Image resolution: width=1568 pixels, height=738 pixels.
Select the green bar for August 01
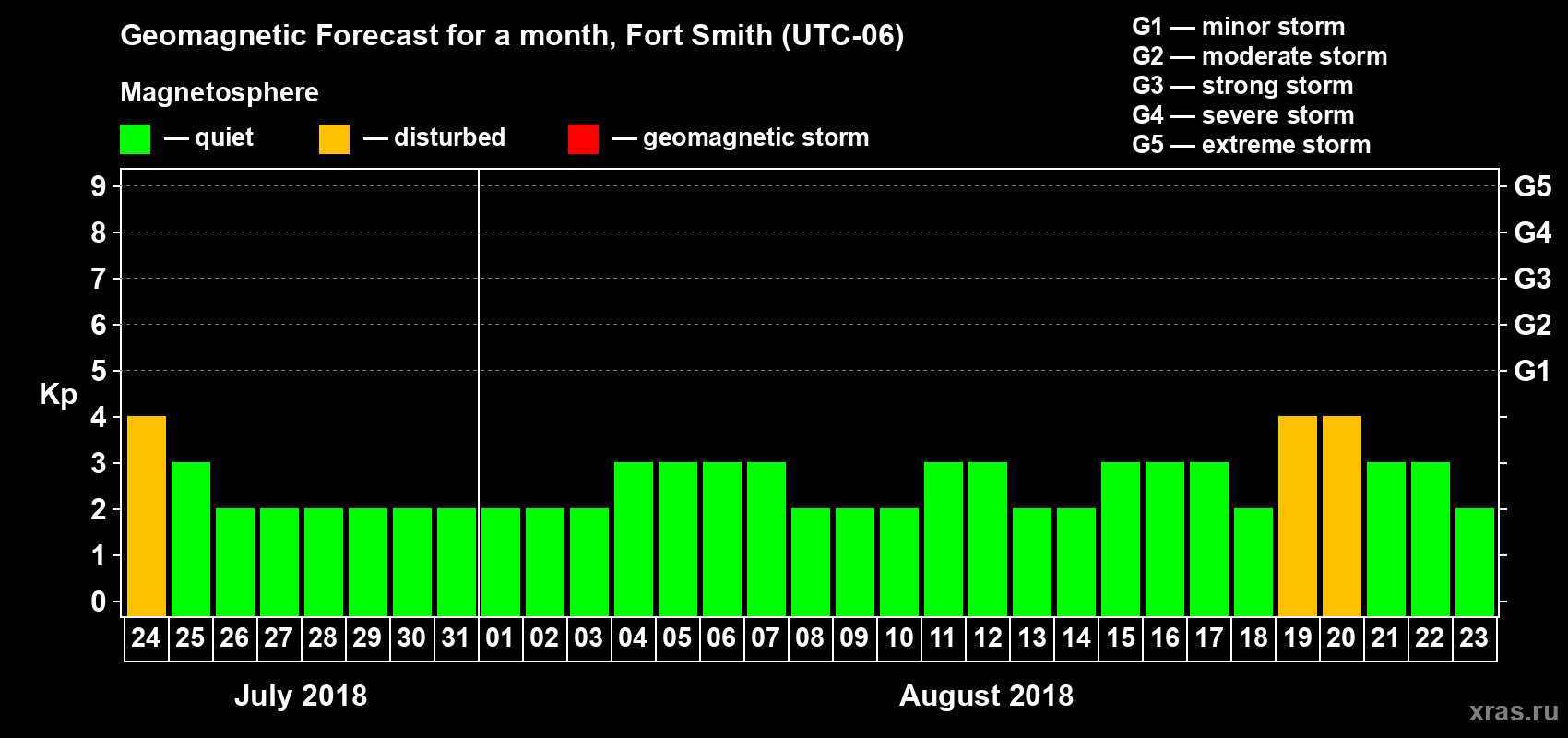click(x=501, y=562)
